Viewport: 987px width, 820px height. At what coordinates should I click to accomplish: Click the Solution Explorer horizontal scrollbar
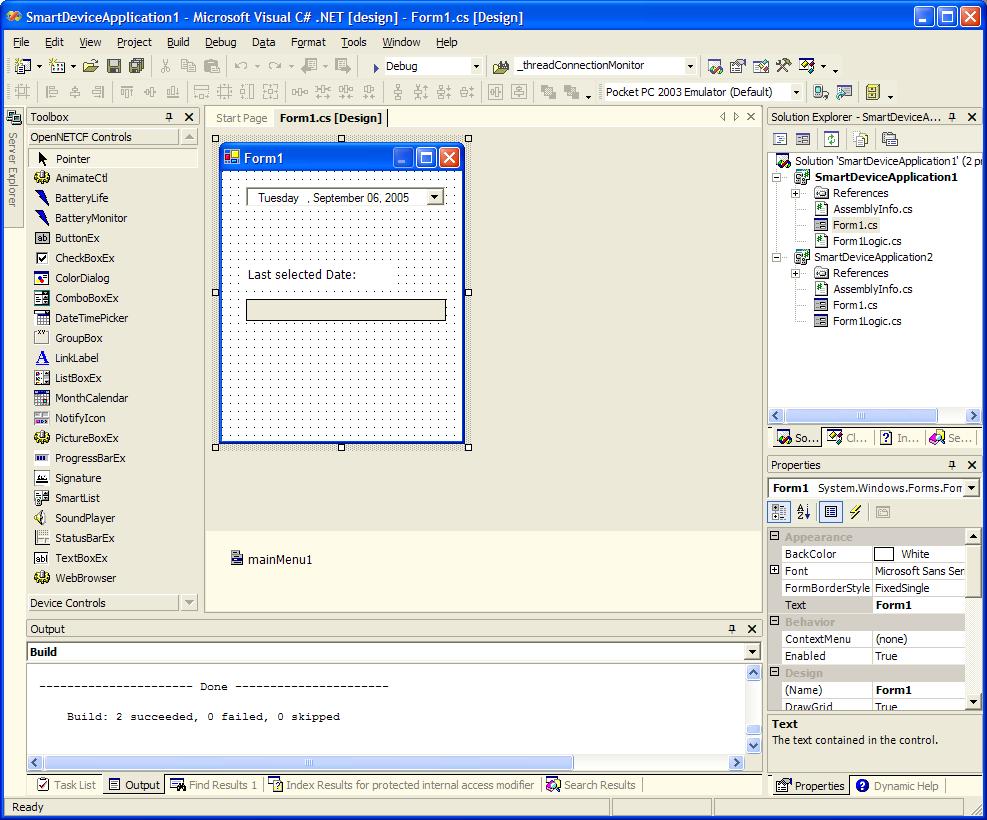860,415
